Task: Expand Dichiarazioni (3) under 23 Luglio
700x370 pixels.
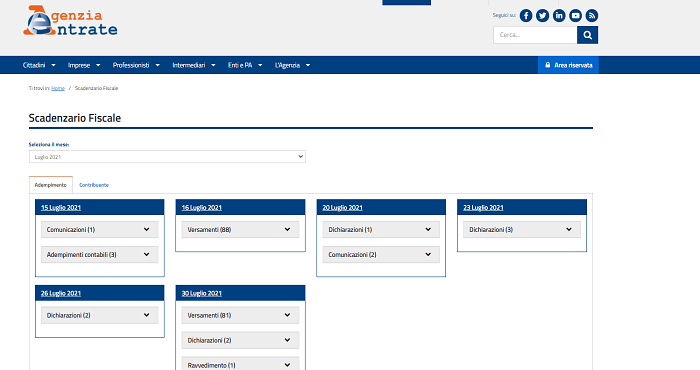Action: click(x=522, y=229)
